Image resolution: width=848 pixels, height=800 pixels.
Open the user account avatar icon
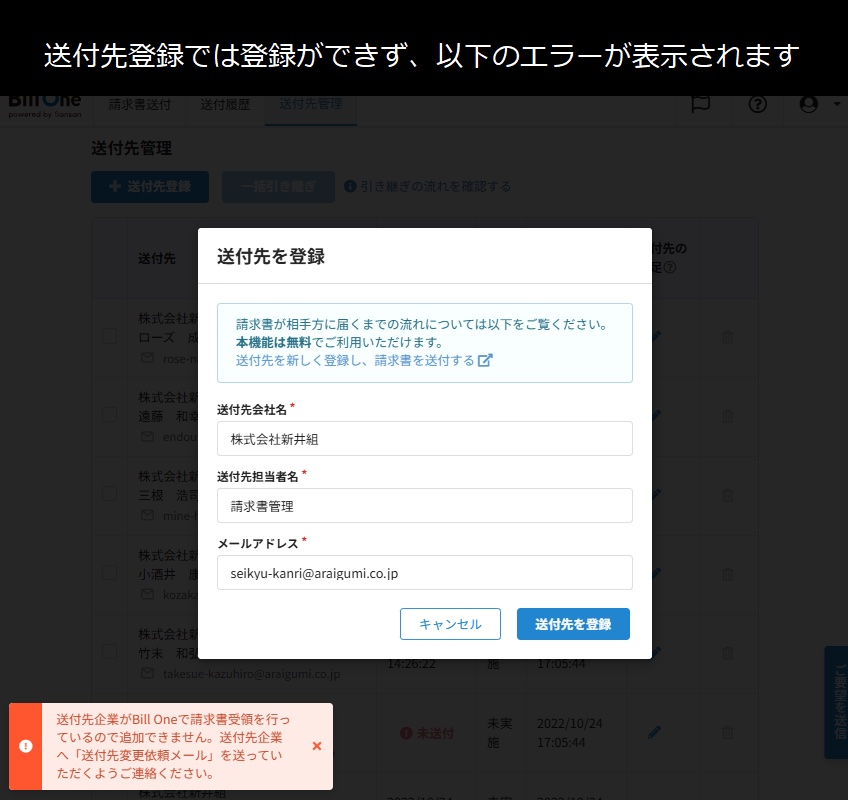point(809,104)
